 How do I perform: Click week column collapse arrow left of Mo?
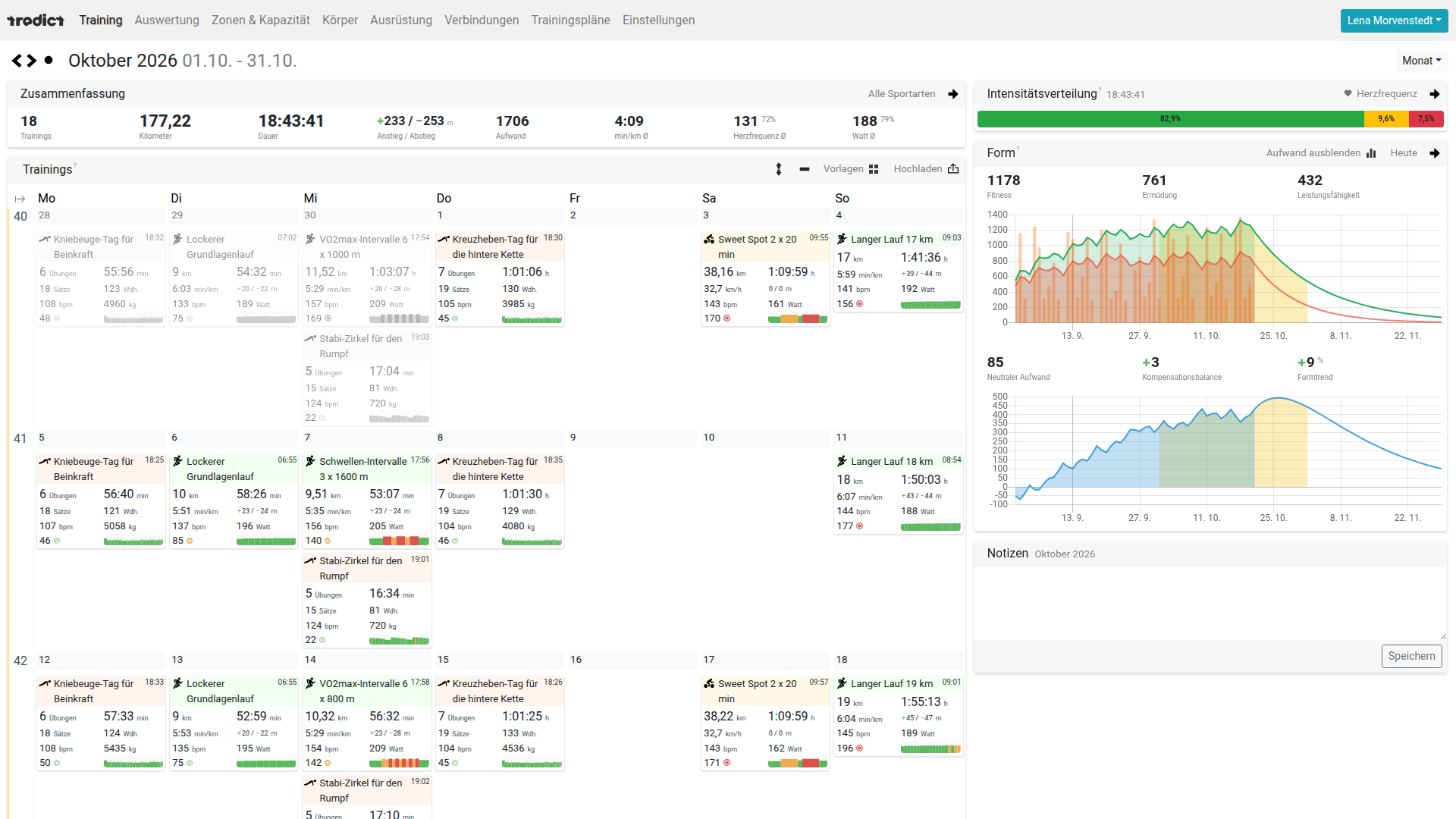click(x=20, y=199)
